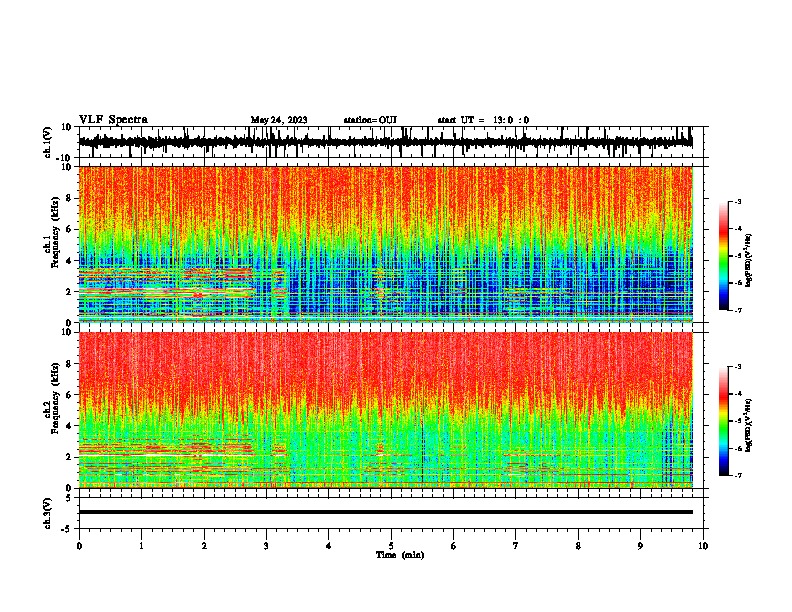Click the "VLF Spectra" plot title

[x=113, y=120]
